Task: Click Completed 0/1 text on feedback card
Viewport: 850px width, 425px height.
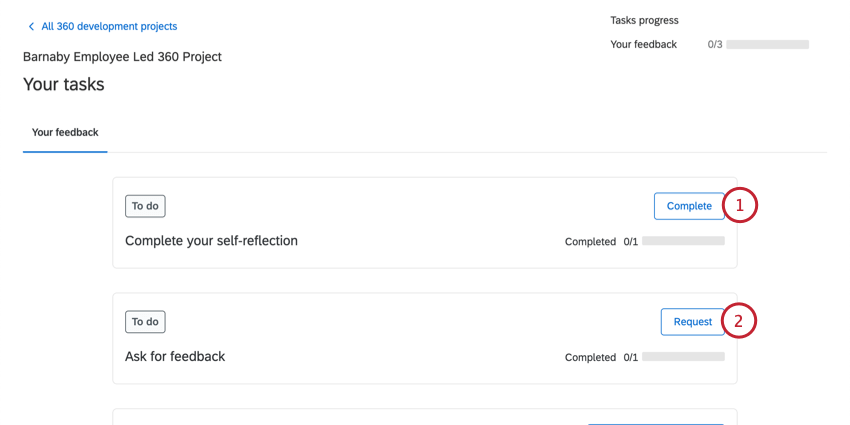Action: (x=601, y=358)
